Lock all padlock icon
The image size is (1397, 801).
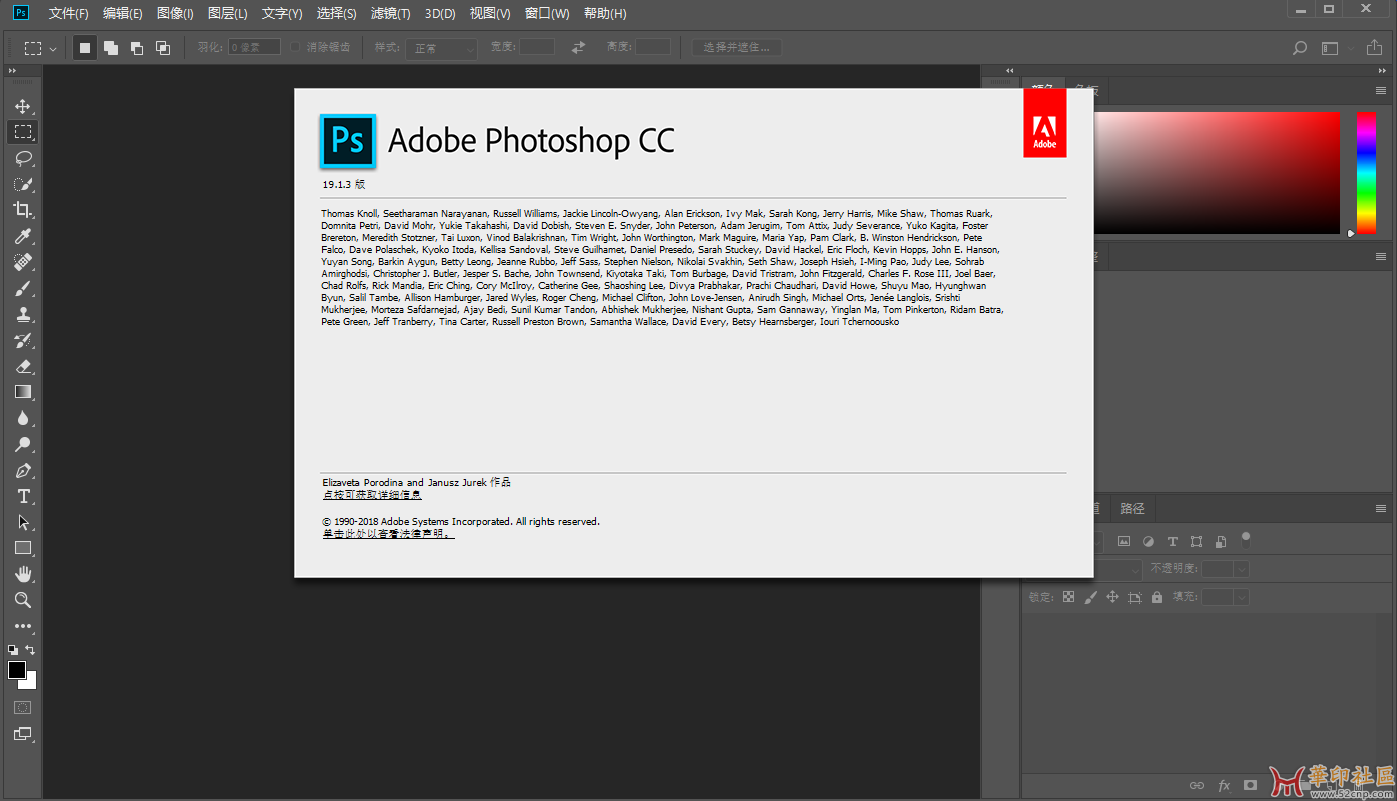pos(1157,597)
